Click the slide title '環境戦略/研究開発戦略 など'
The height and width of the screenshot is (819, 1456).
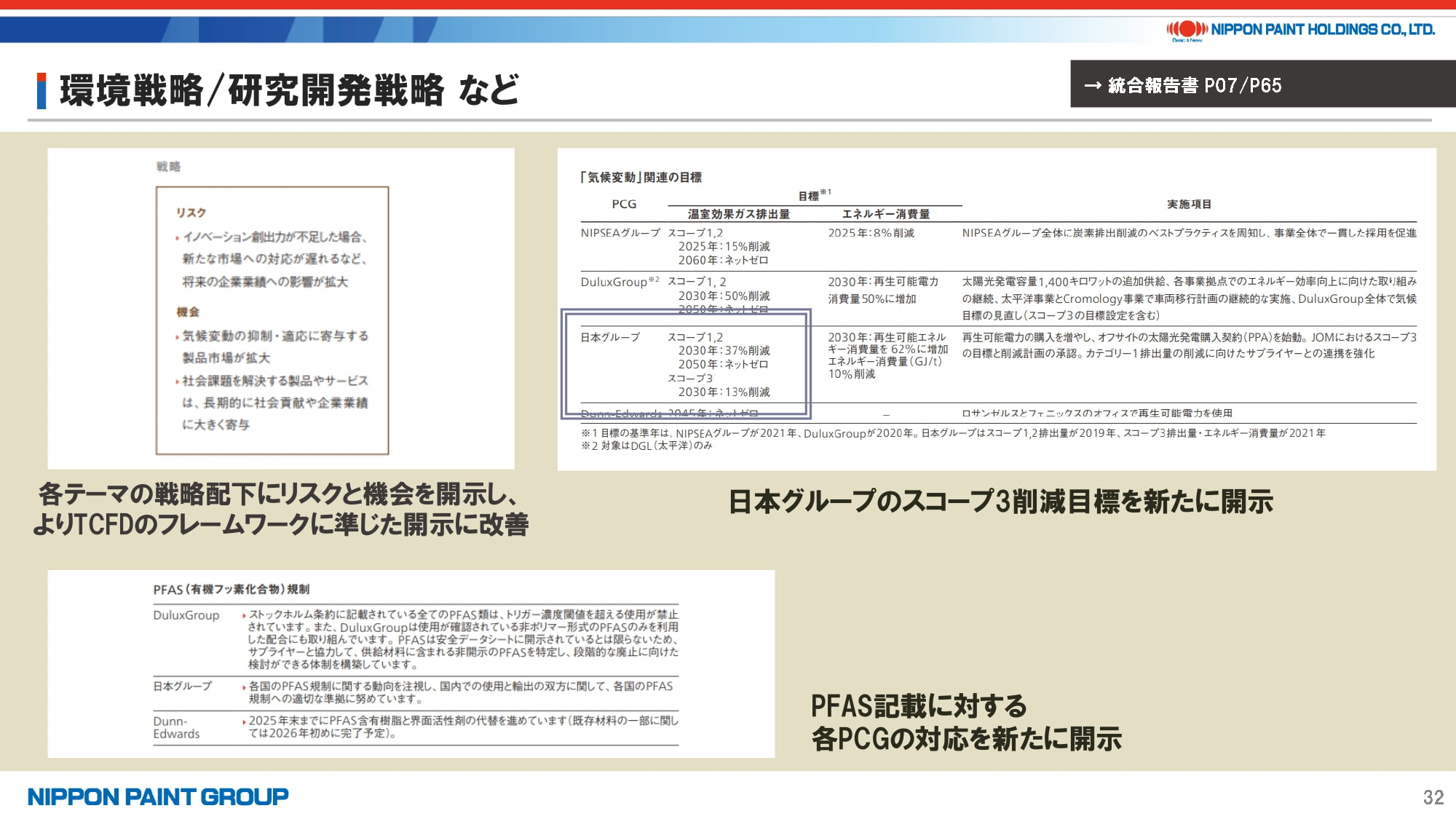tap(289, 90)
